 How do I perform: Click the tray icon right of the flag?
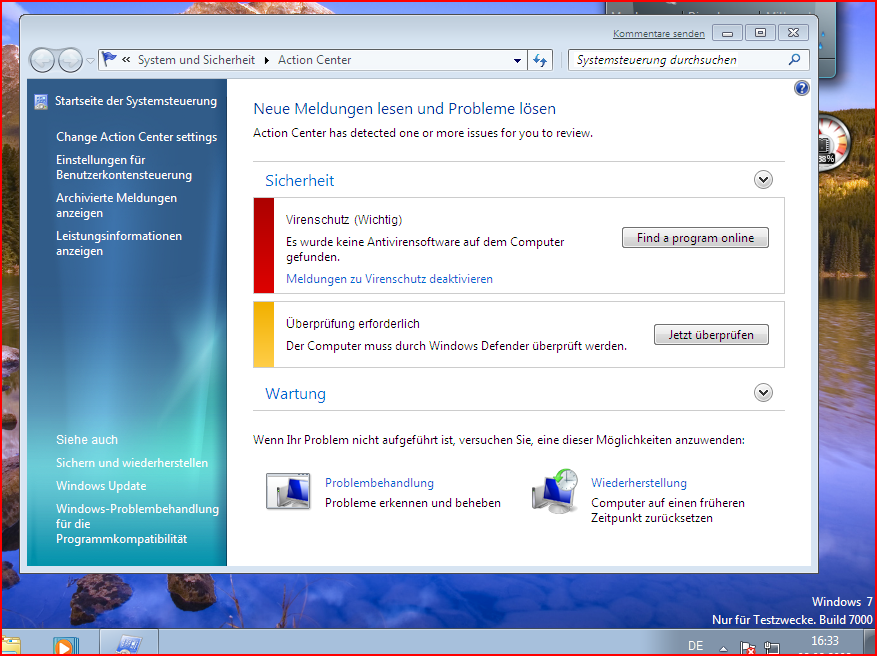[x=772, y=647]
